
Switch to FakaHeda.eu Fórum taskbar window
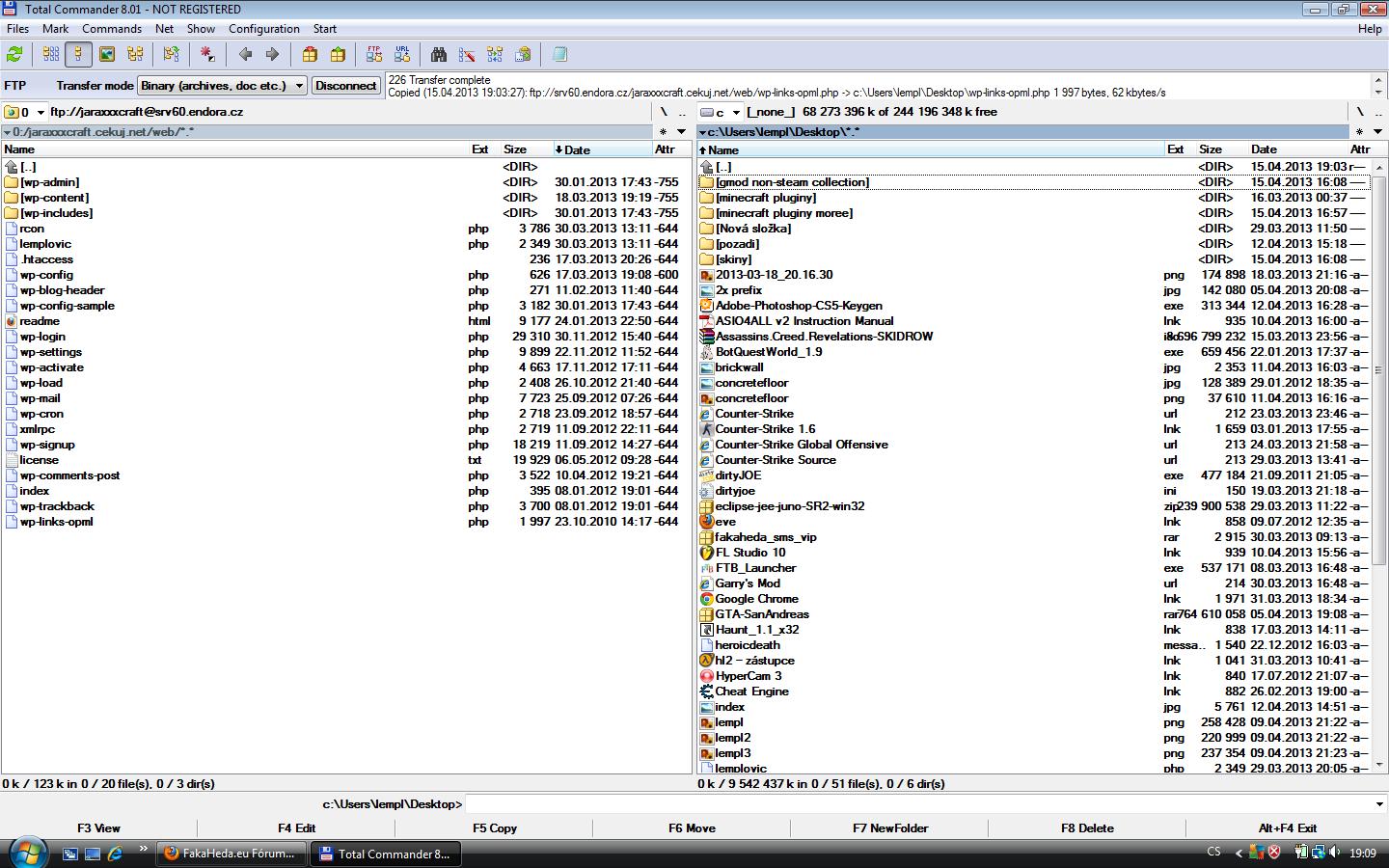tap(231, 854)
